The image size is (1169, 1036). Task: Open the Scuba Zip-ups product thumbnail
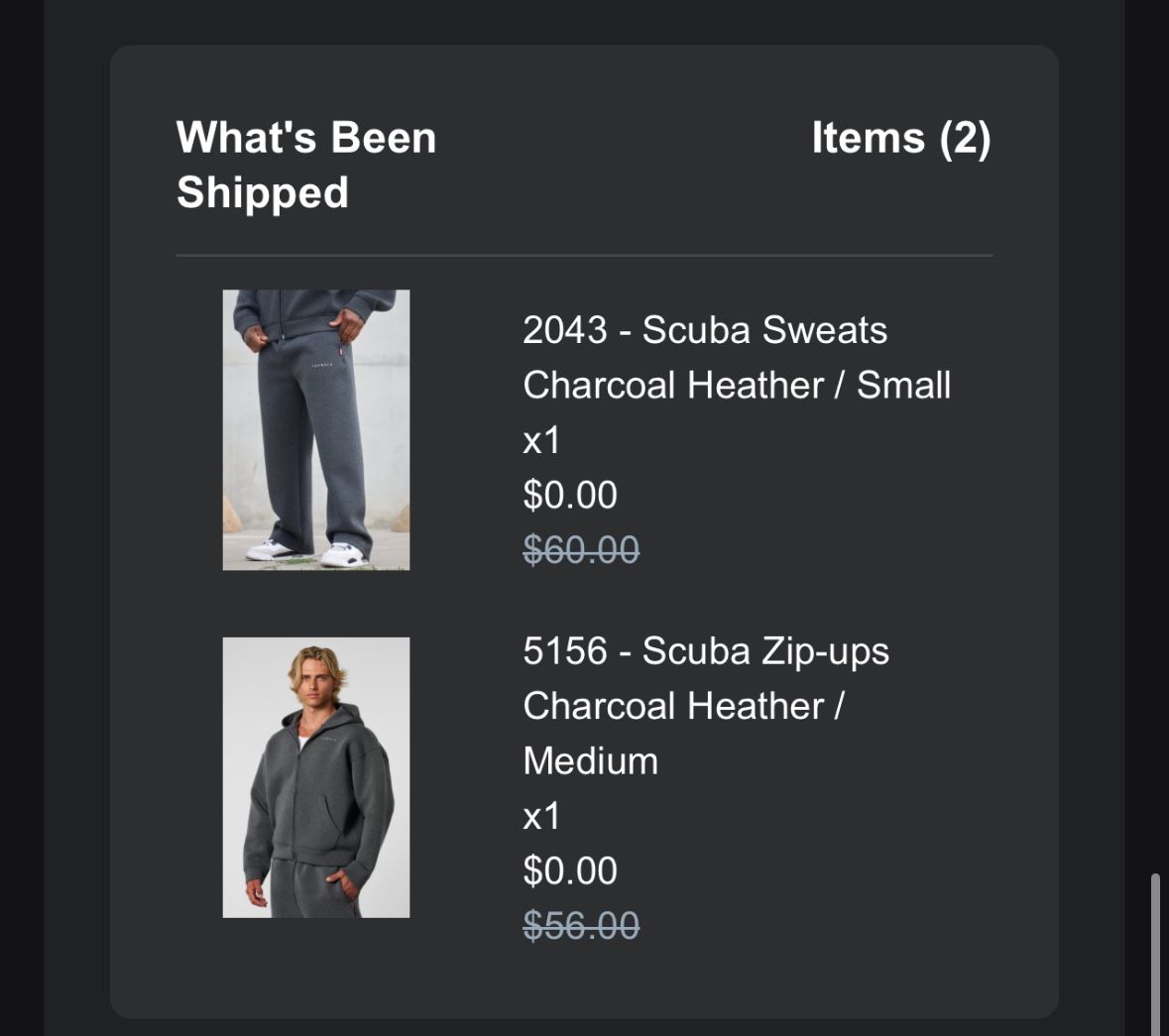(315, 777)
